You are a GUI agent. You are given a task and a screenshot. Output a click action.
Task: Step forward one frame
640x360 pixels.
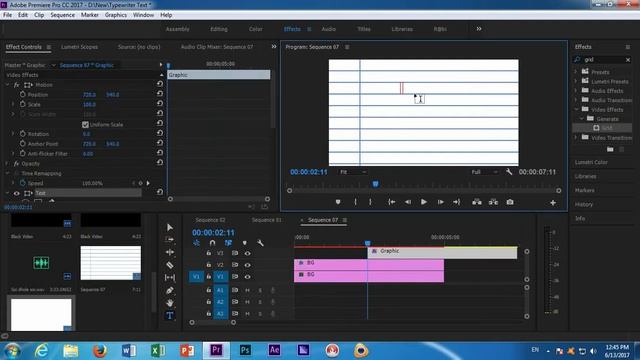[440, 202]
